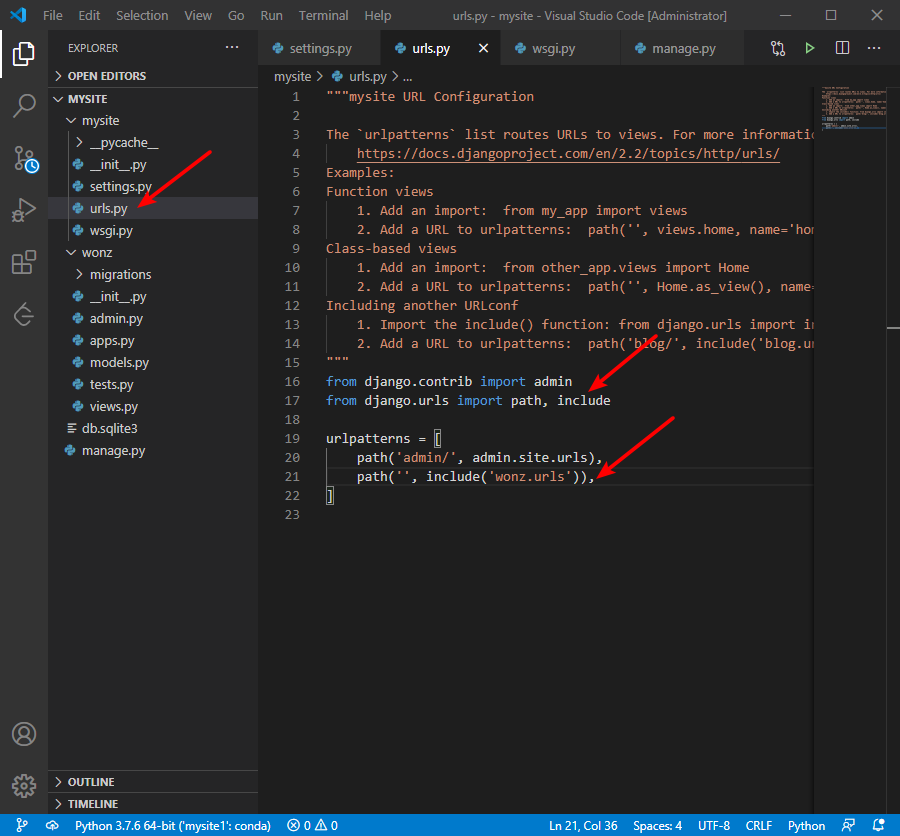The width and height of the screenshot is (900, 836).
Task: Open the Explorer view in activity bar
Action: 24,53
